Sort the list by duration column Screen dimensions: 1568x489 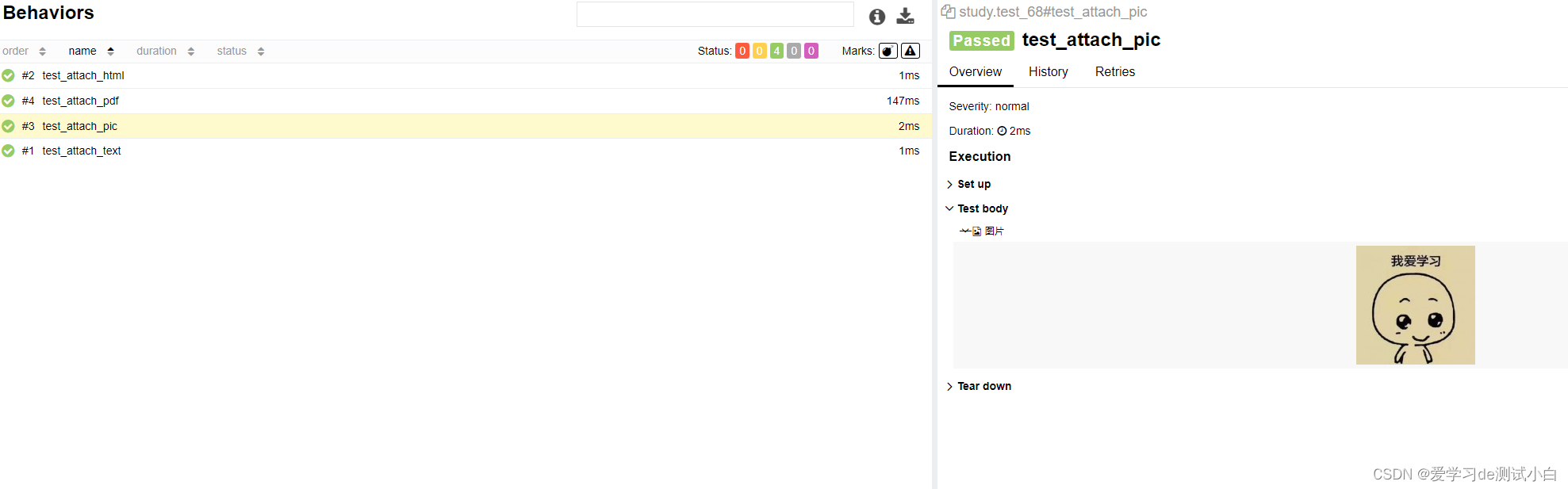(x=156, y=51)
